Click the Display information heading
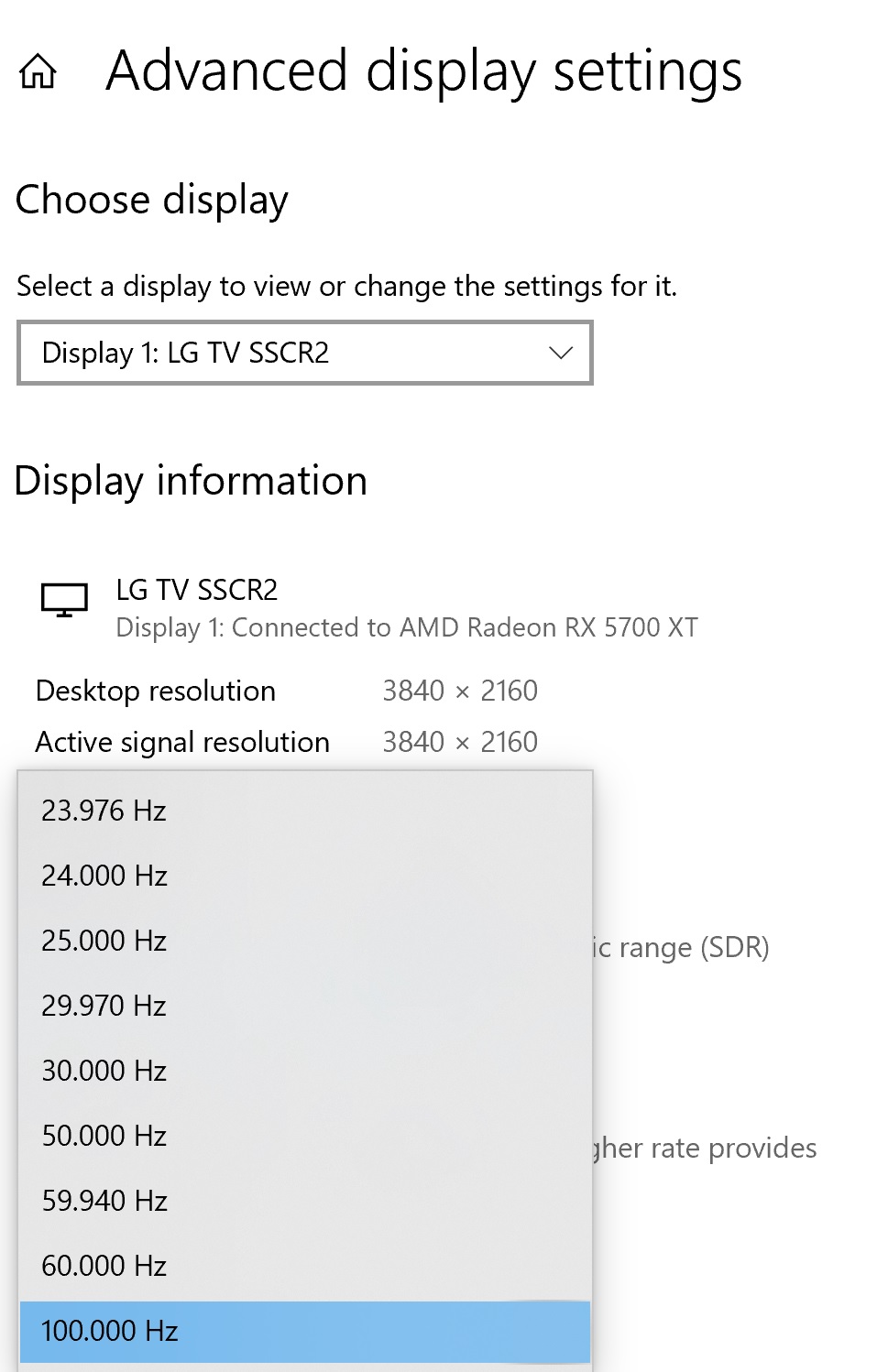The image size is (877, 1372). [x=191, y=481]
